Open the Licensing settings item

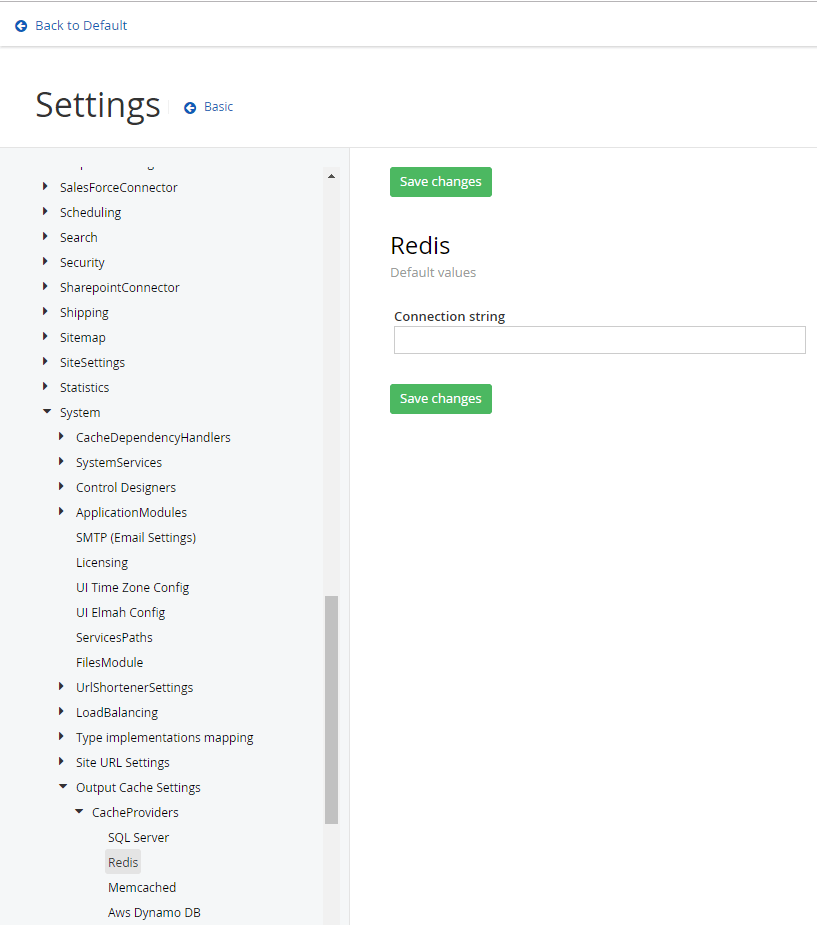[102, 562]
